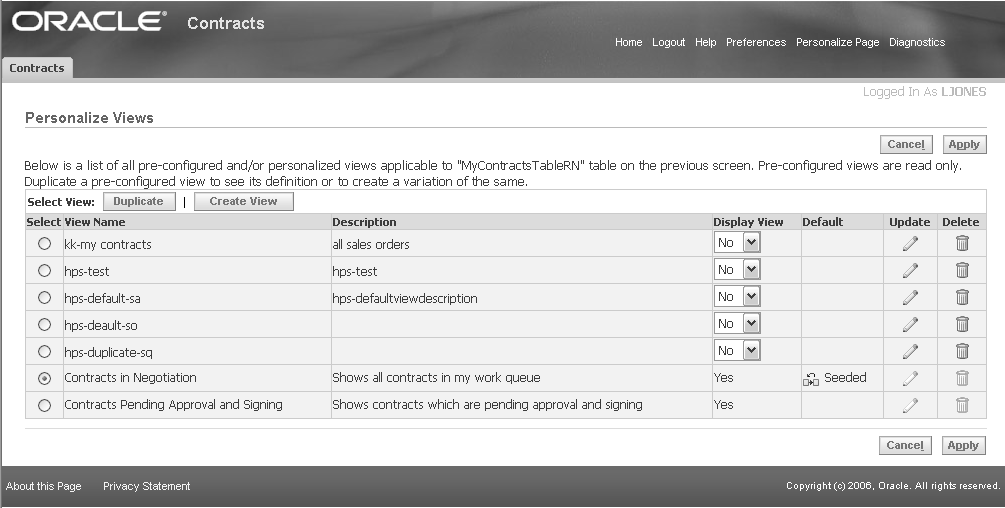This screenshot has width=1005, height=508.
Task: Click greyed trash icon for Contracts in Negotiation
Action: (x=962, y=378)
